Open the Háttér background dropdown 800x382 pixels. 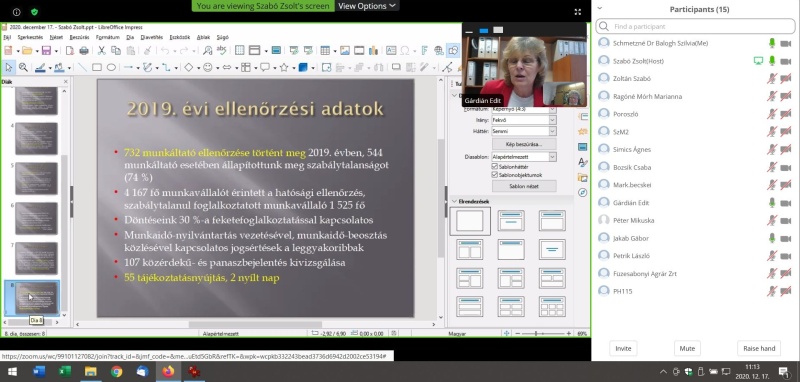tap(523, 131)
